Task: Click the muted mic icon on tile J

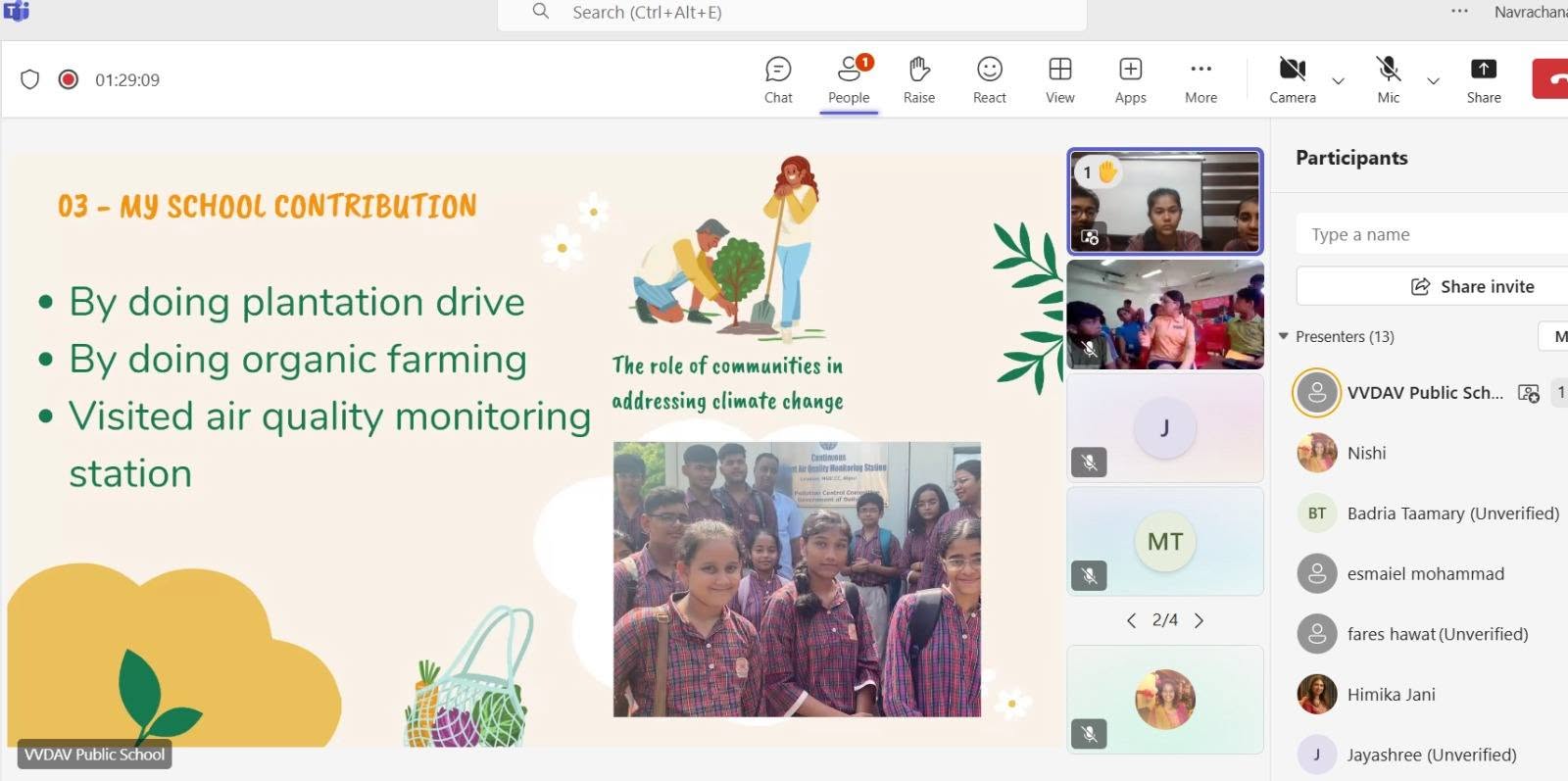Action: point(1089,463)
